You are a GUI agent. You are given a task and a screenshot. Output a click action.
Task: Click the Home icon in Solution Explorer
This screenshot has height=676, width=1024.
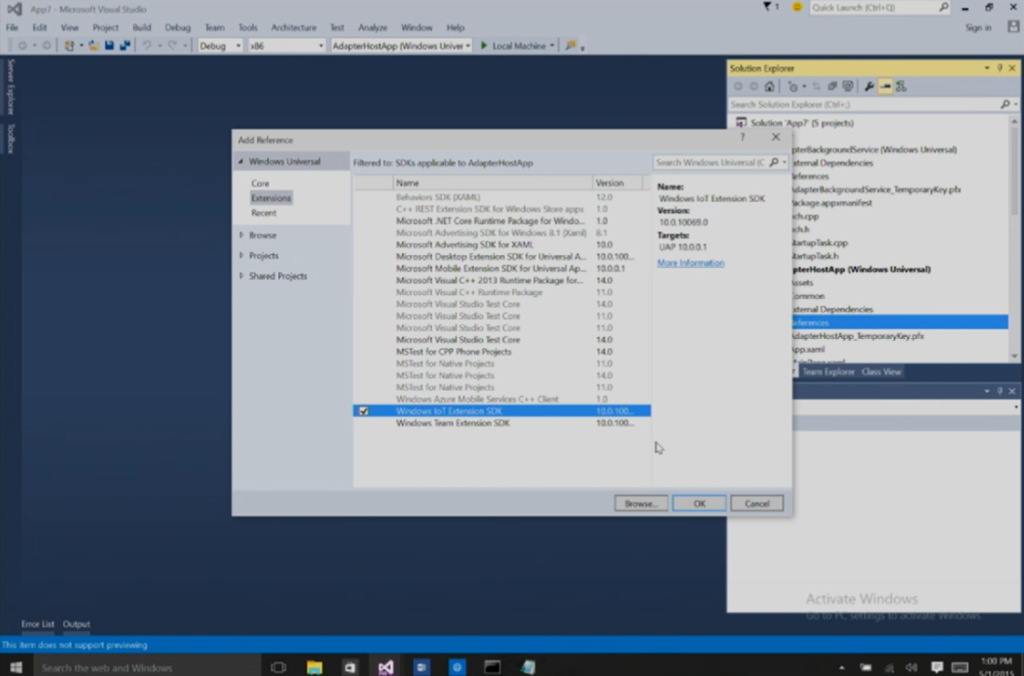click(769, 86)
